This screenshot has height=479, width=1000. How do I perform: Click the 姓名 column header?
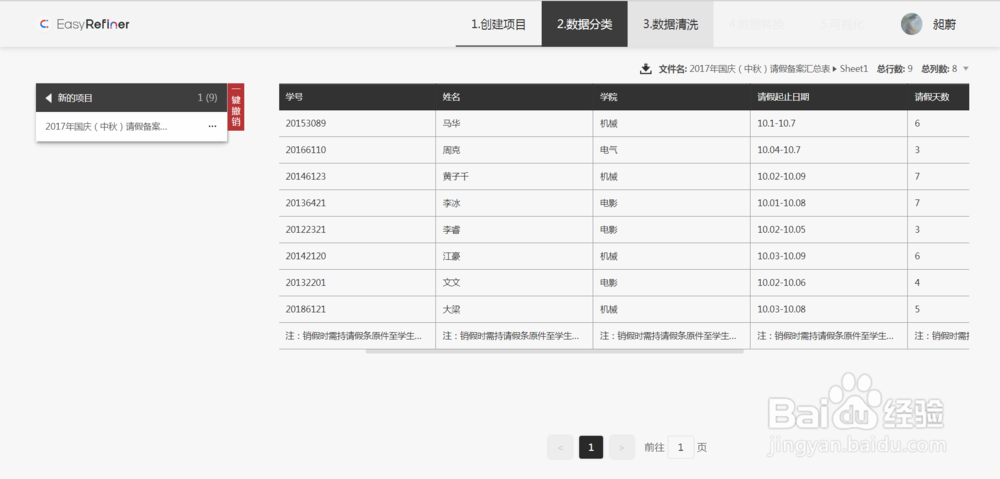tap(514, 97)
